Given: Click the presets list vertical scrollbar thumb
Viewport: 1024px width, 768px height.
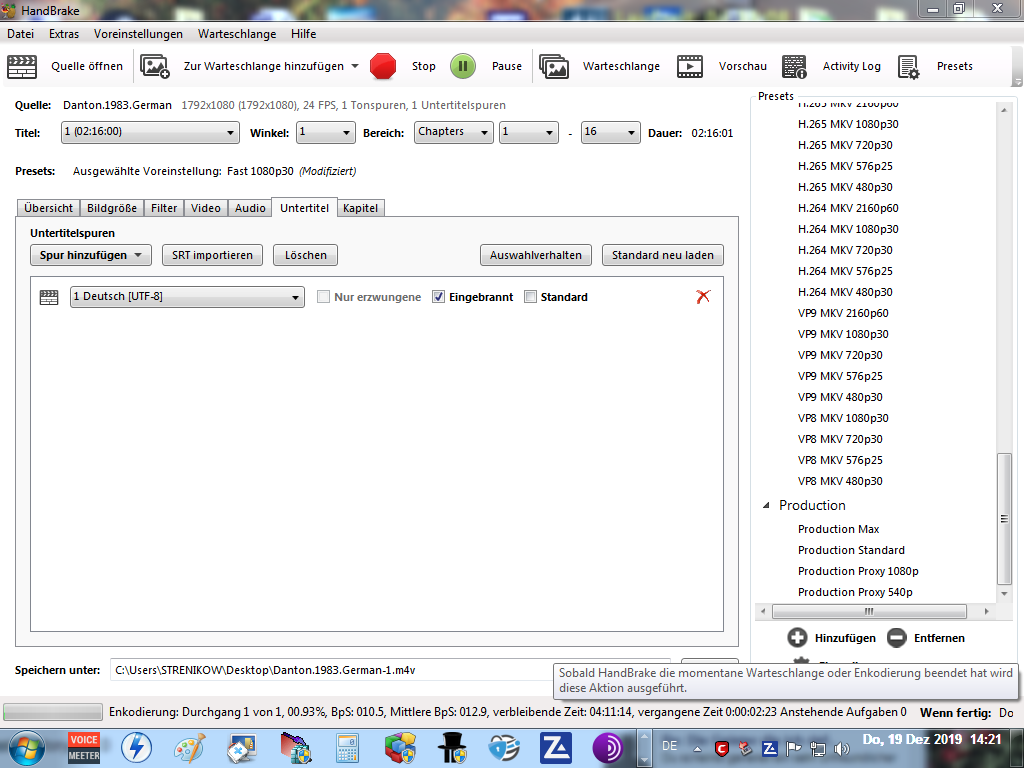Looking at the screenshot, I should 1004,519.
